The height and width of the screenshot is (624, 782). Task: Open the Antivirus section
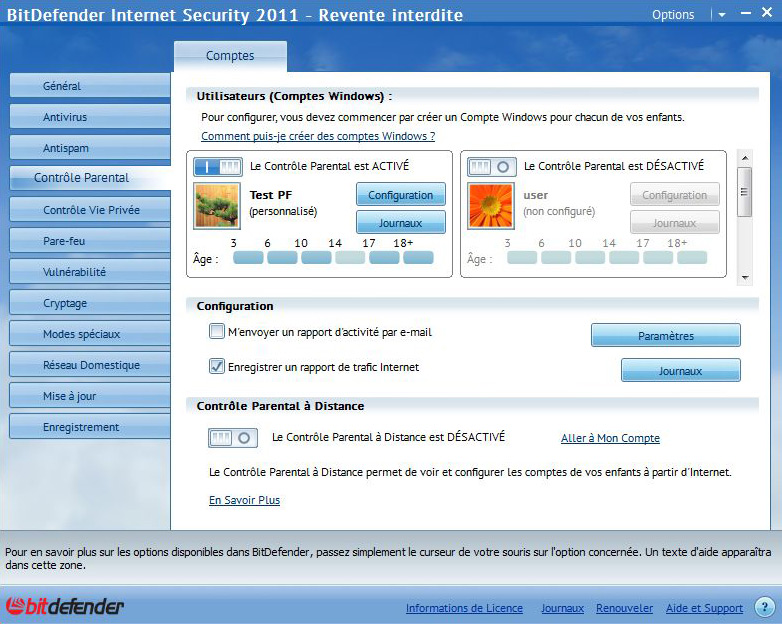90,117
